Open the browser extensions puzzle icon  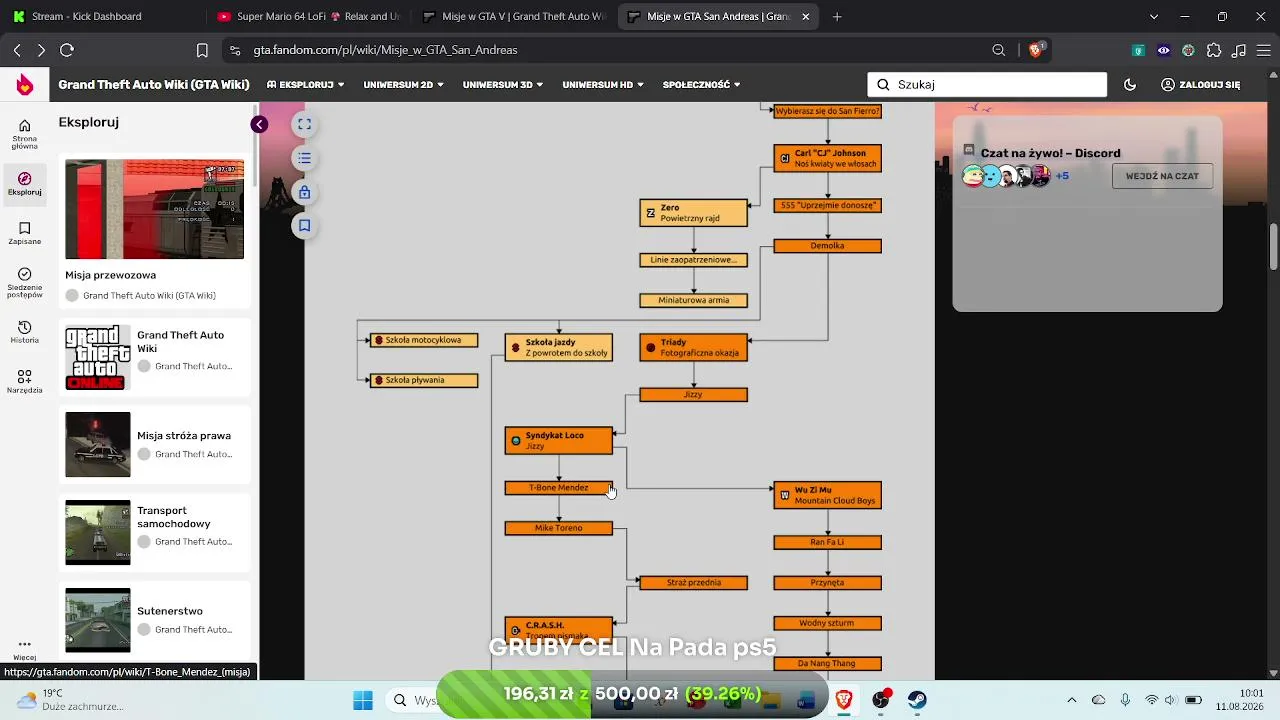(1214, 50)
